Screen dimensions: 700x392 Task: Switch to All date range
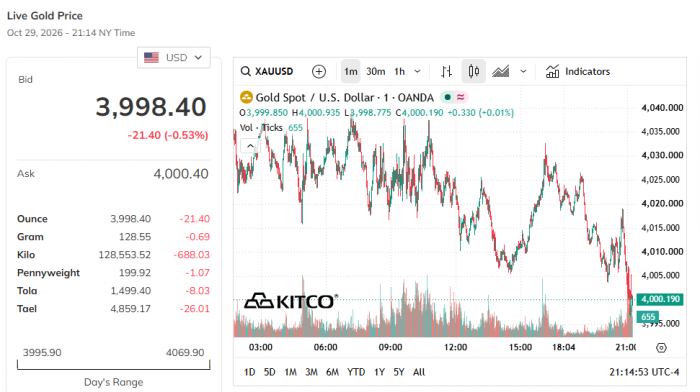(419, 372)
